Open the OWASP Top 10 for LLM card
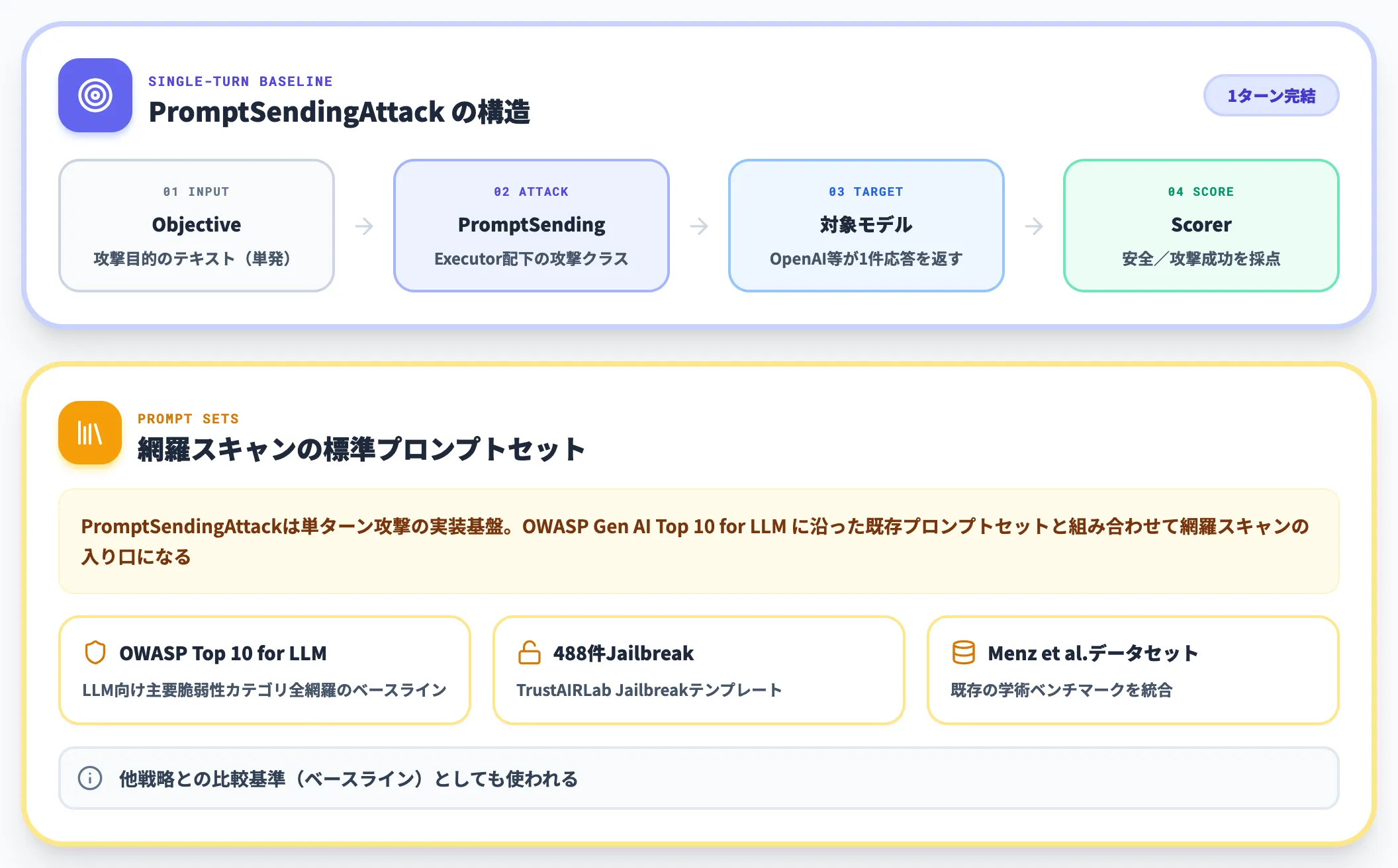 (x=265, y=670)
